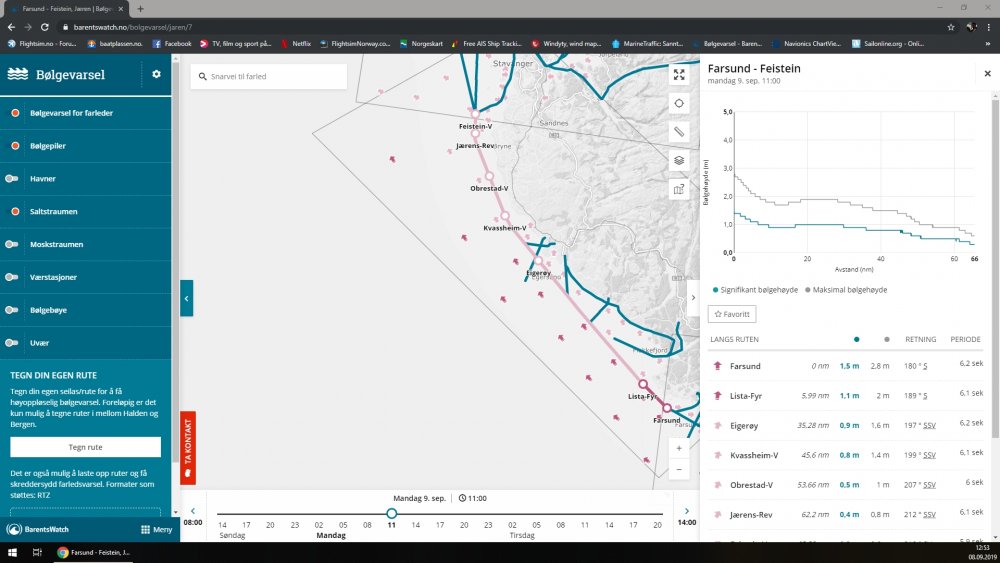This screenshot has height=563, width=1000.
Task: Click the BarentsWatch logo
Action: [37, 529]
